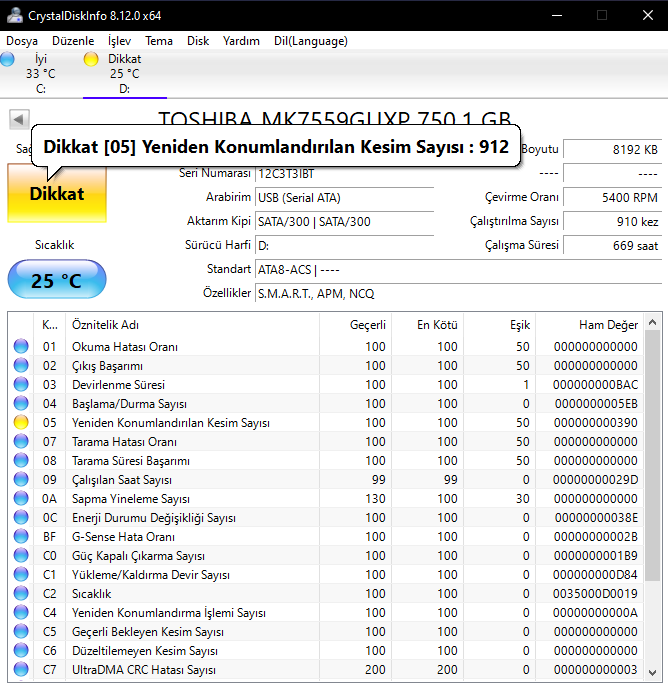Click blue status icon of Sıcaklık row
Image resolution: width=668 pixels, height=685 pixels.
(21, 594)
